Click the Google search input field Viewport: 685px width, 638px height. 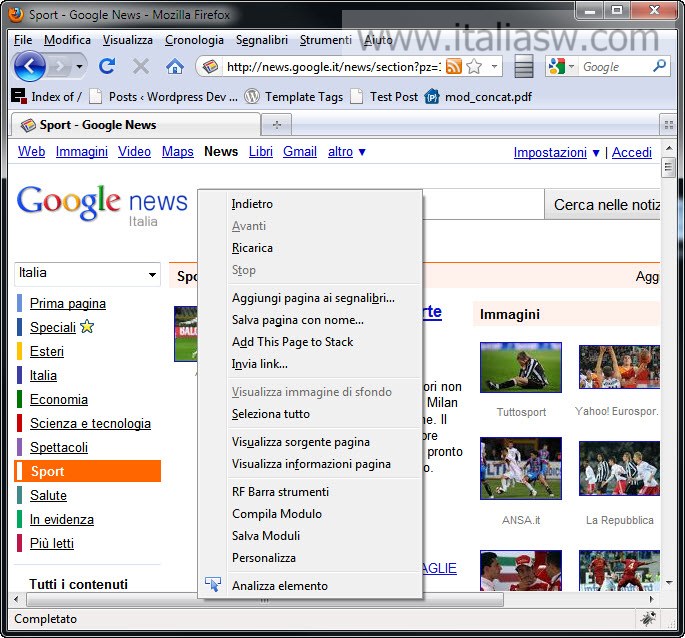(614, 67)
